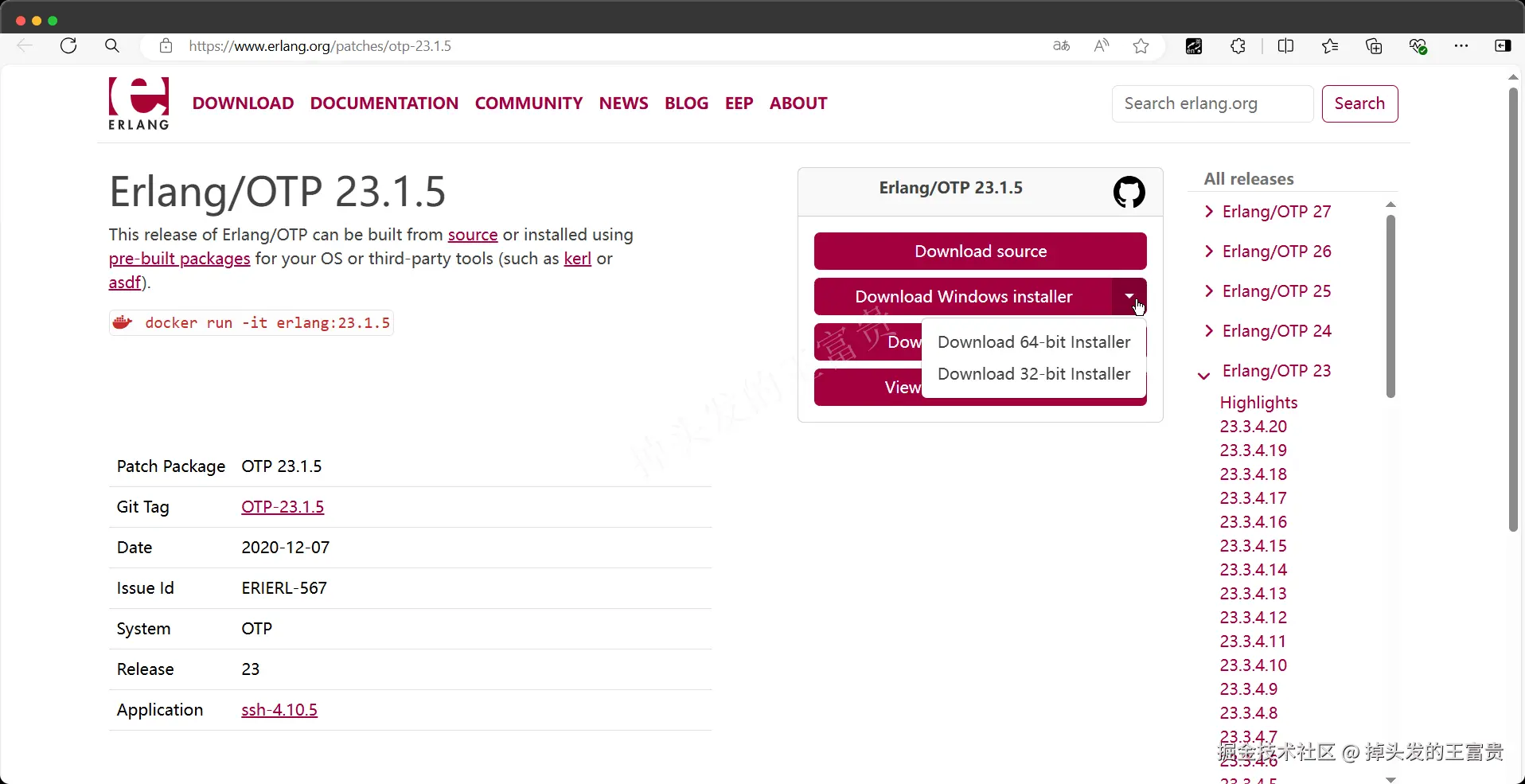The height and width of the screenshot is (784, 1525).
Task: Open release 23.3.4.15
Action: click(1254, 546)
